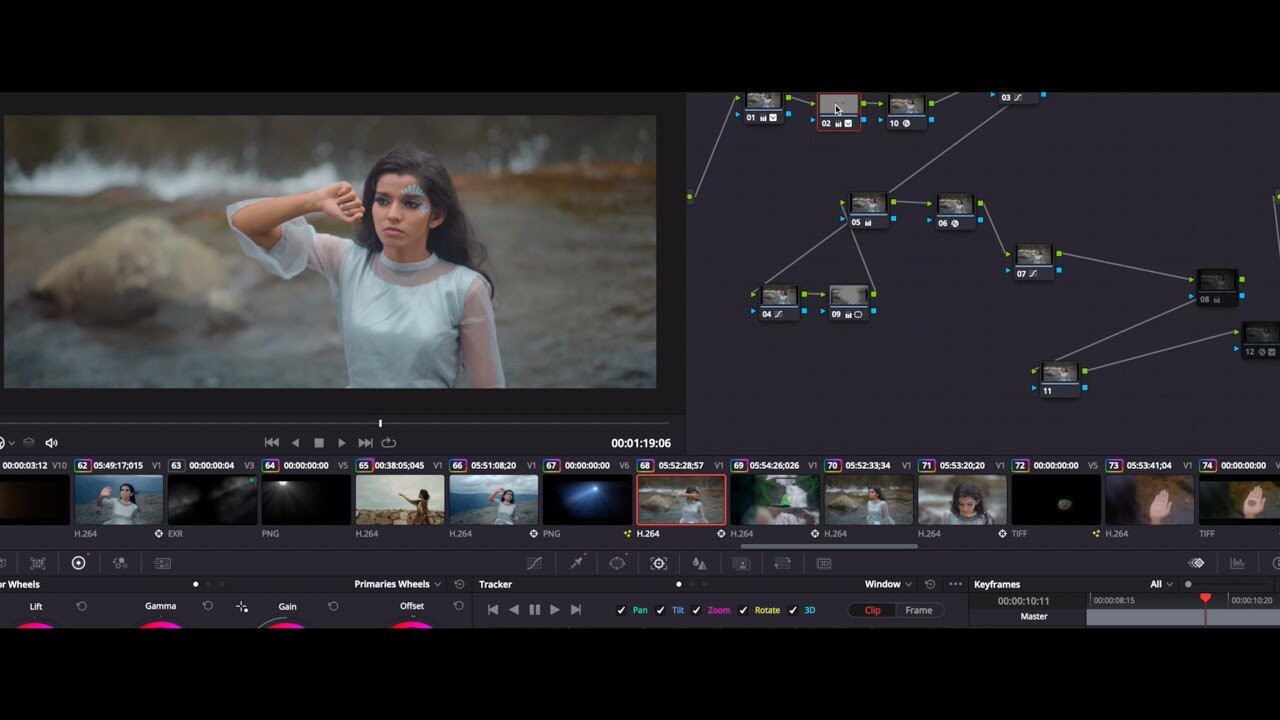Select the Clip mode in Tracker
The width and height of the screenshot is (1280, 720).
coord(872,610)
